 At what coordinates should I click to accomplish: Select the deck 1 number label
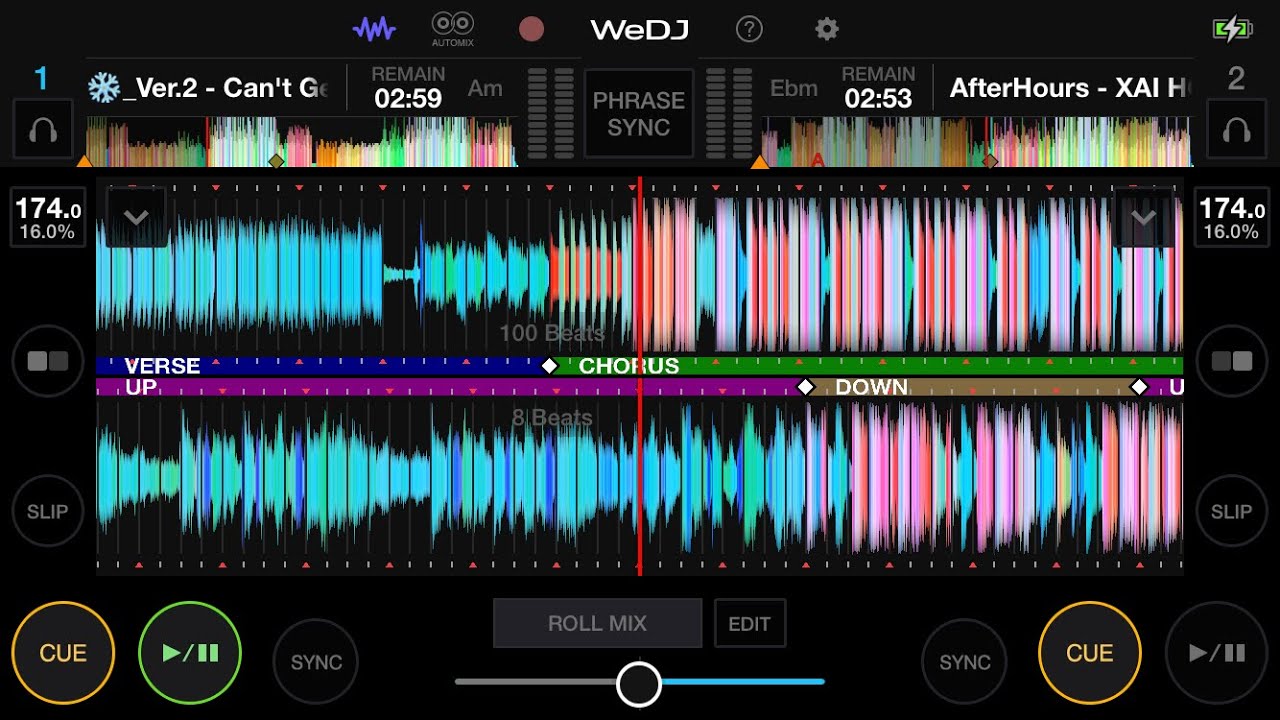tap(41, 78)
